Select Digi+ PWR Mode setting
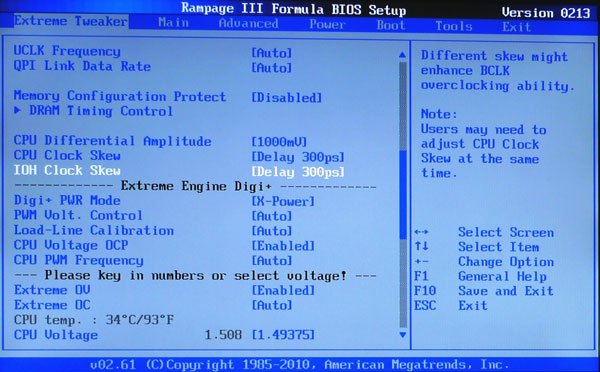This screenshot has width=600, height=372. 67,200
